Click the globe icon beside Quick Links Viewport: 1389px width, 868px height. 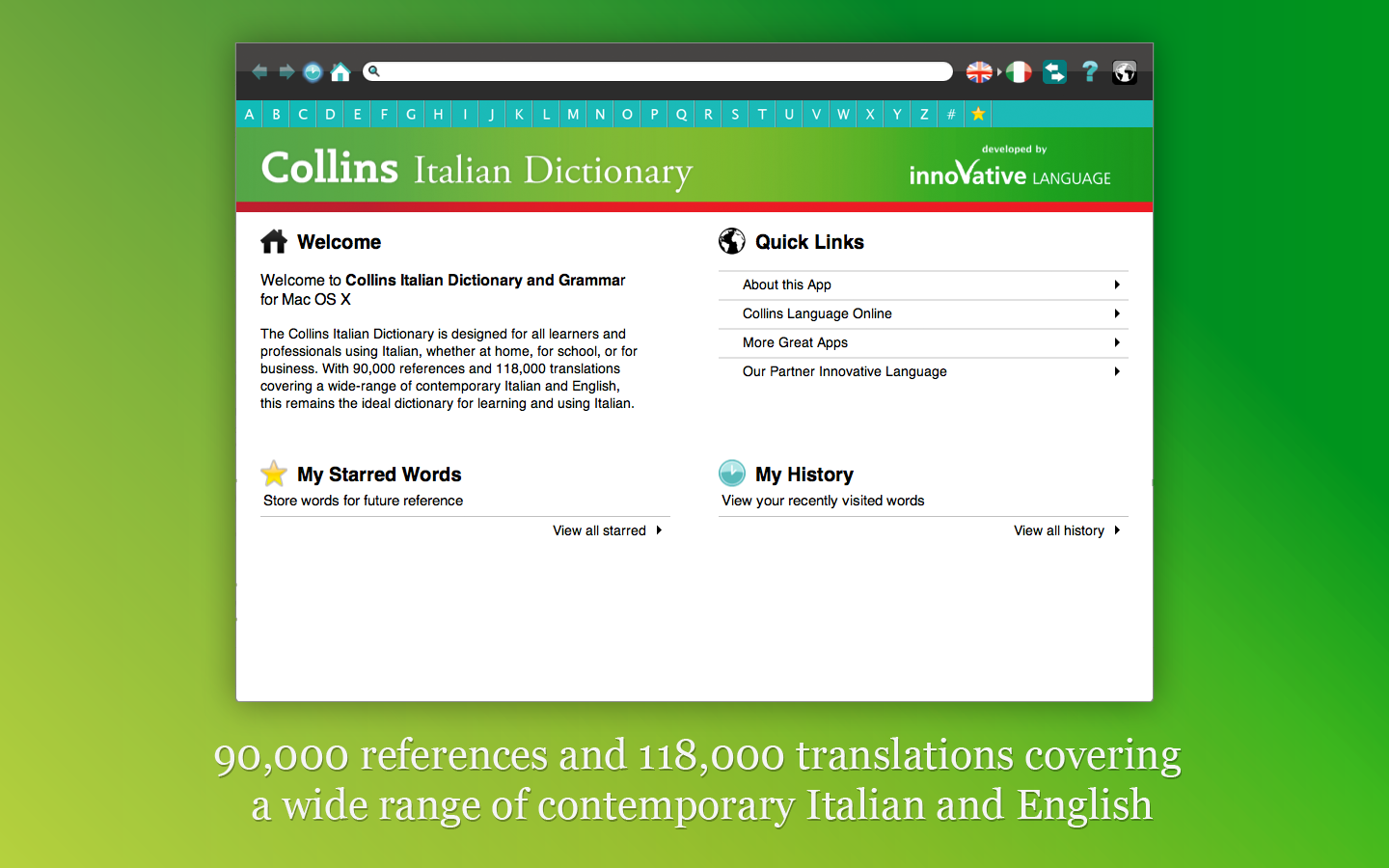[x=732, y=241]
